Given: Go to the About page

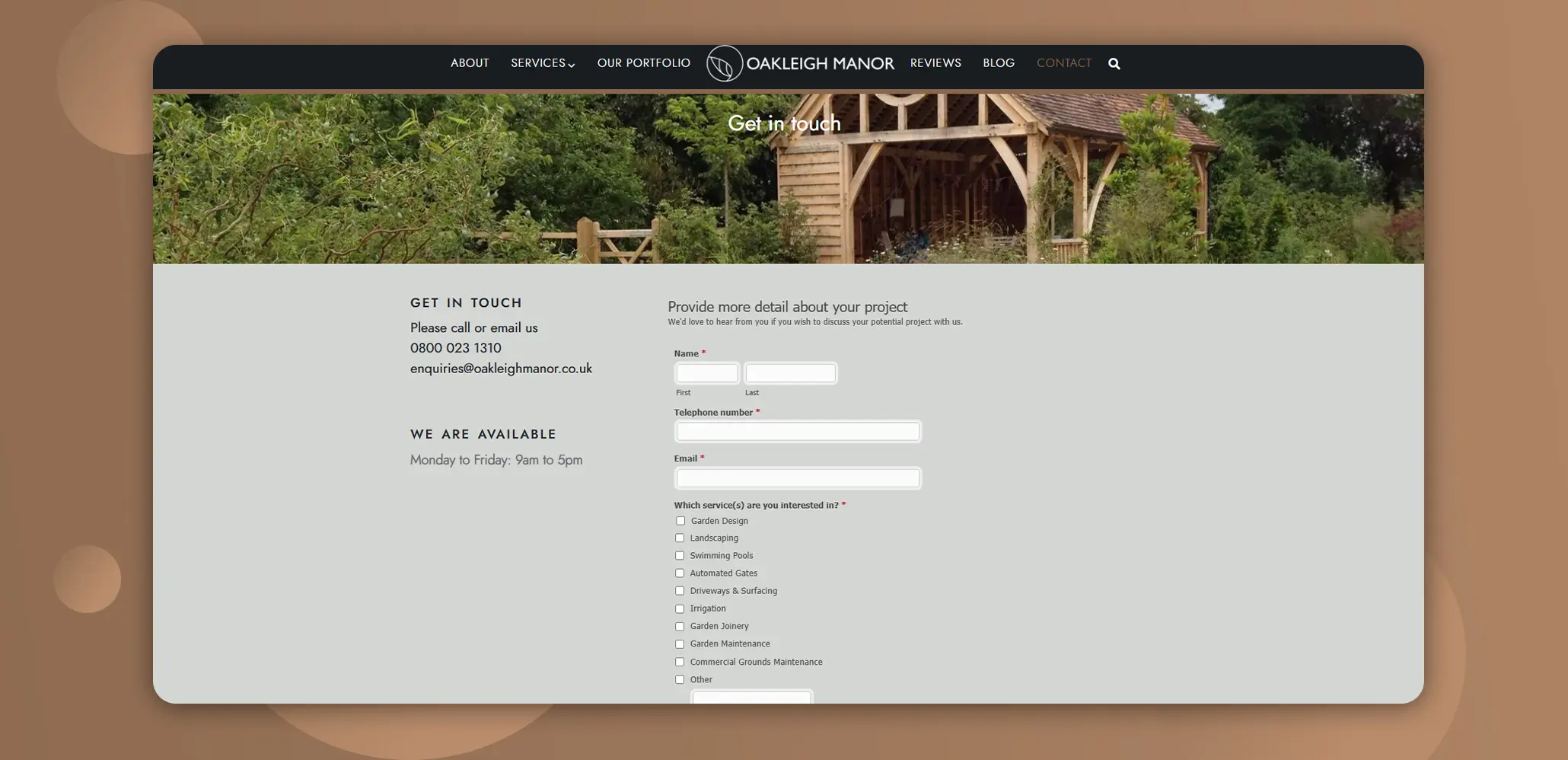Looking at the screenshot, I should pyautogui.click(x=470, y=63).
